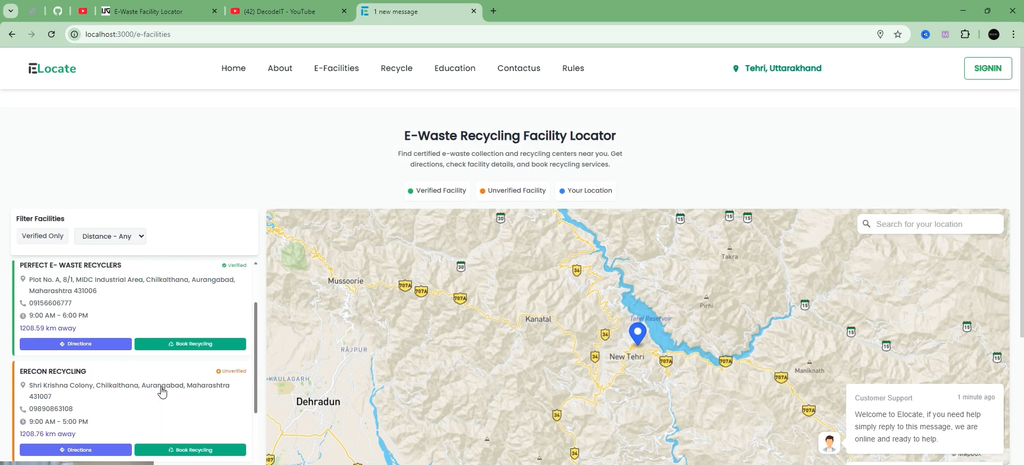Click the location permission icon in address bar
Image resolution: width=1024 pixels, height=465 pixels.
click(x=880, y=34)
